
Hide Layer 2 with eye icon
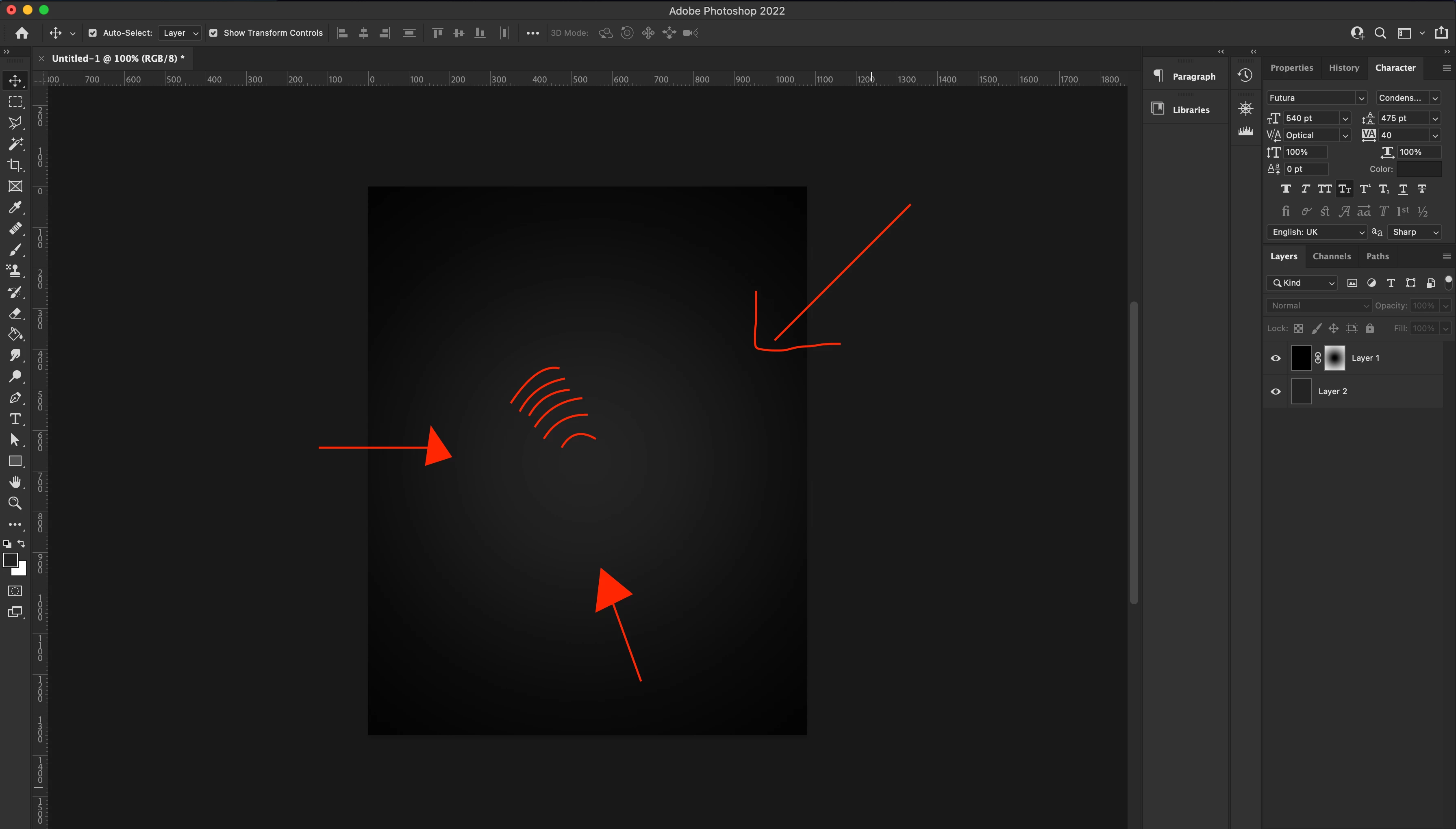(x=1276, y=392)
